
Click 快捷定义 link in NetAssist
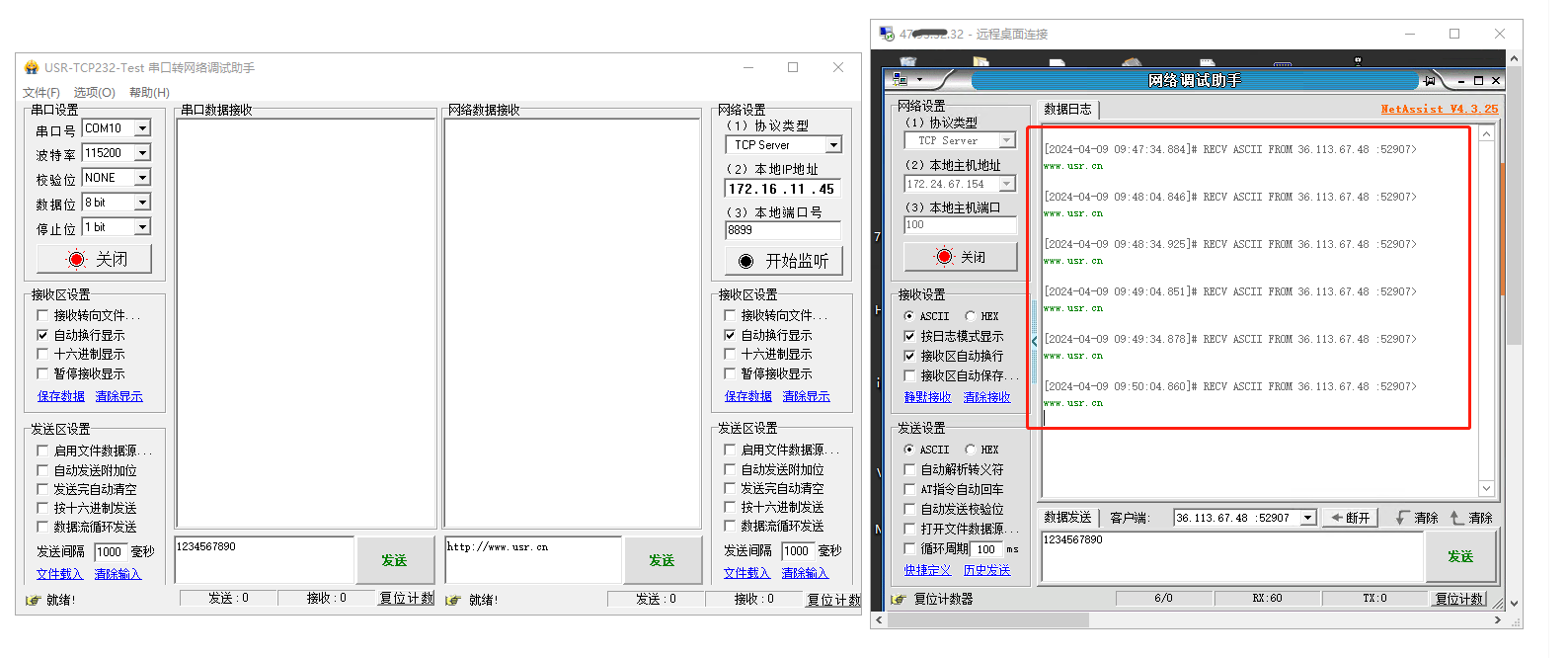pyautogui.click(x=927, y=570)
